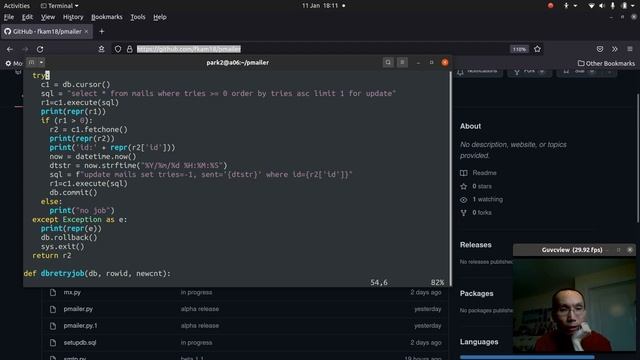The width and height of the screenshot is (640, 360).
Task: Open the pmailer.py.1 file
Action: pyautogui.click(x=80, y=326)
